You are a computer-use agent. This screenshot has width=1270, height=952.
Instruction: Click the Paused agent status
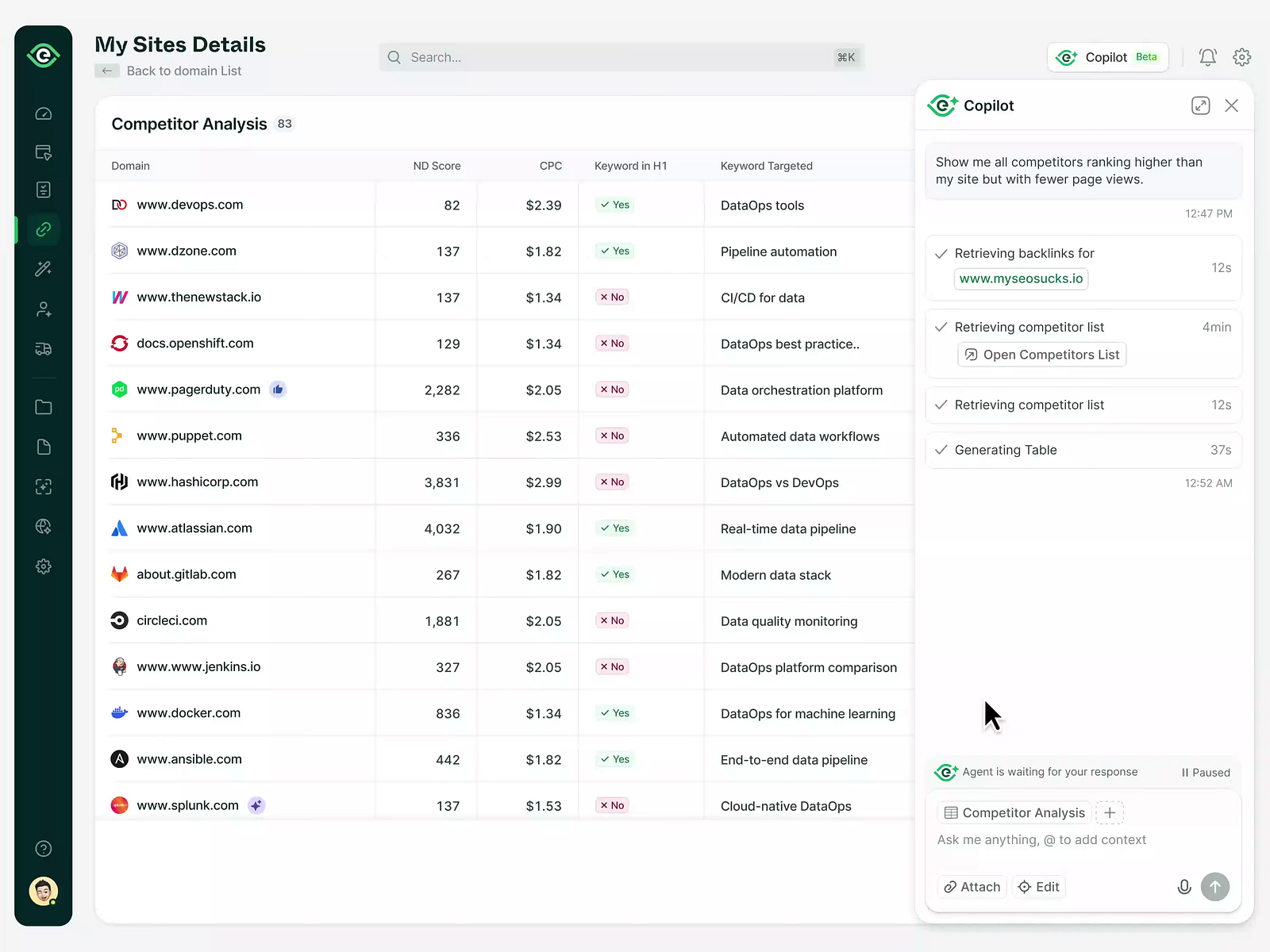tap(1206, 773)
